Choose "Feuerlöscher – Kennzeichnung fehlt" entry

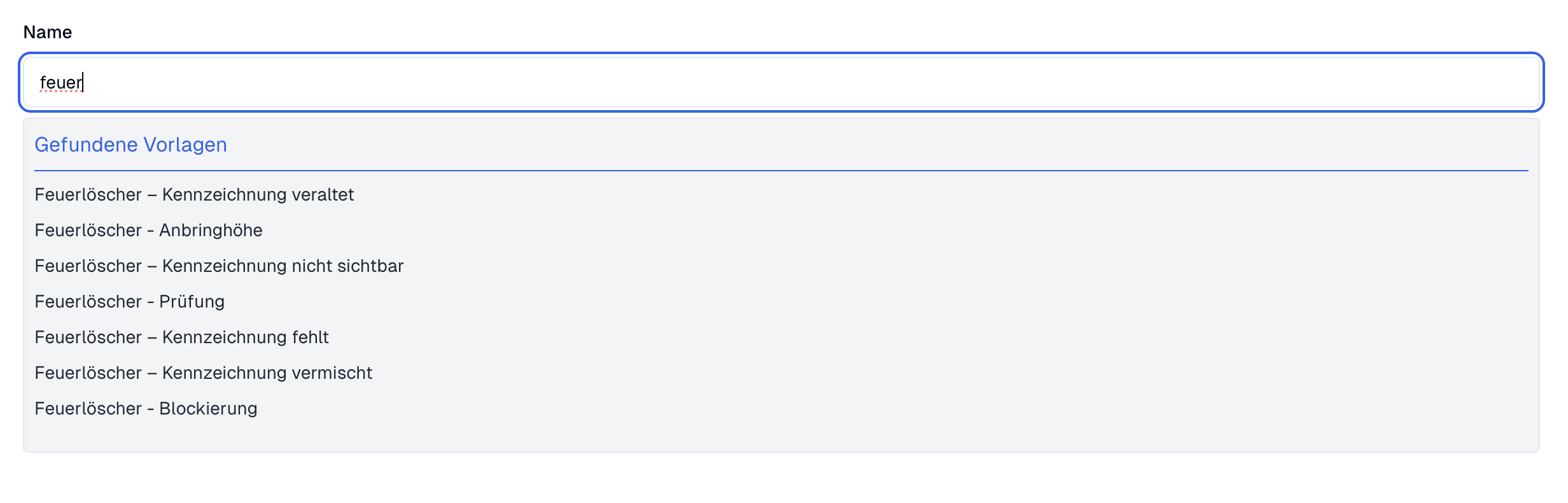[181, 337]
